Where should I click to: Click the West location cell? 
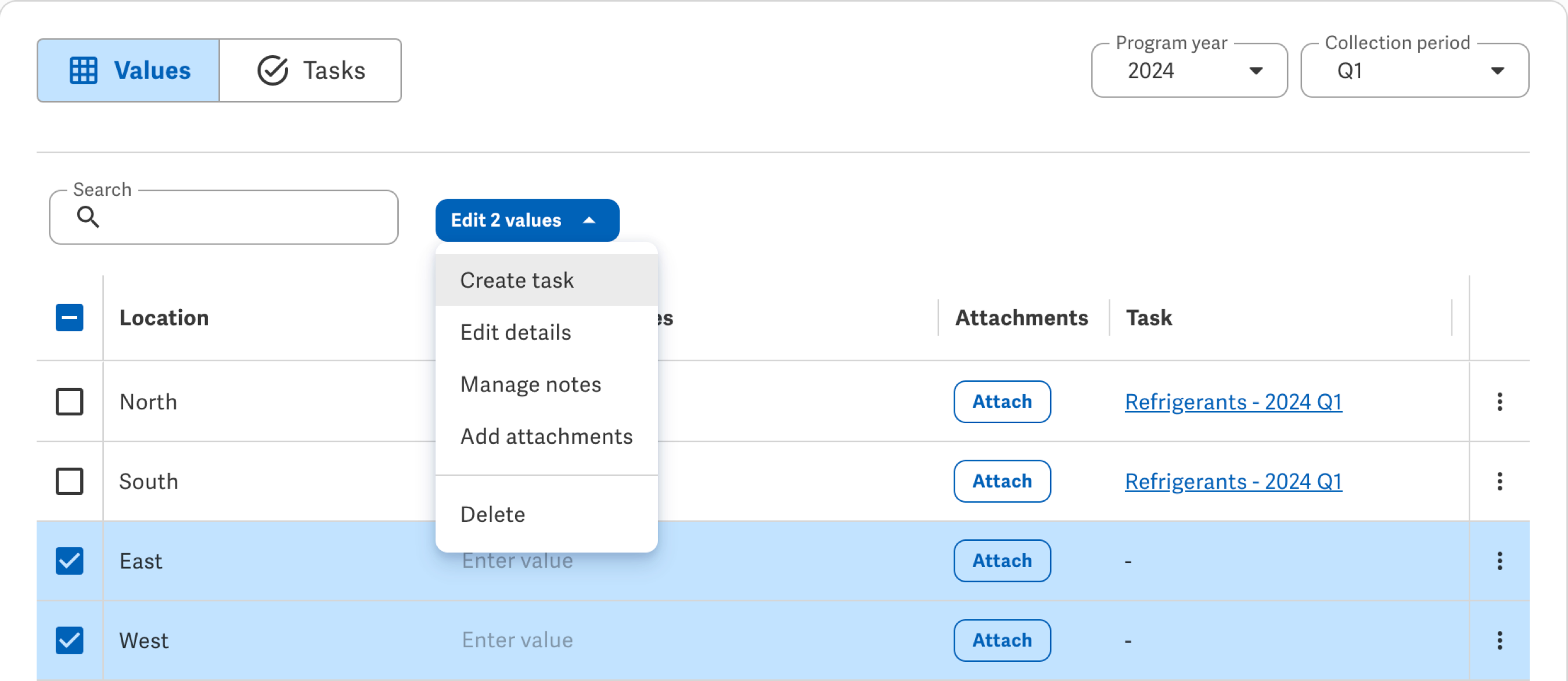[x=143, y=640]
